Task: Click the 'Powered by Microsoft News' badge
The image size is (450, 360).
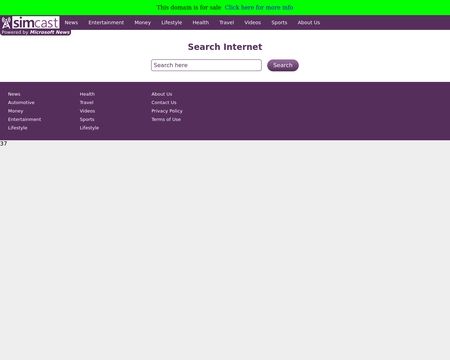Action: coord(36,32)
